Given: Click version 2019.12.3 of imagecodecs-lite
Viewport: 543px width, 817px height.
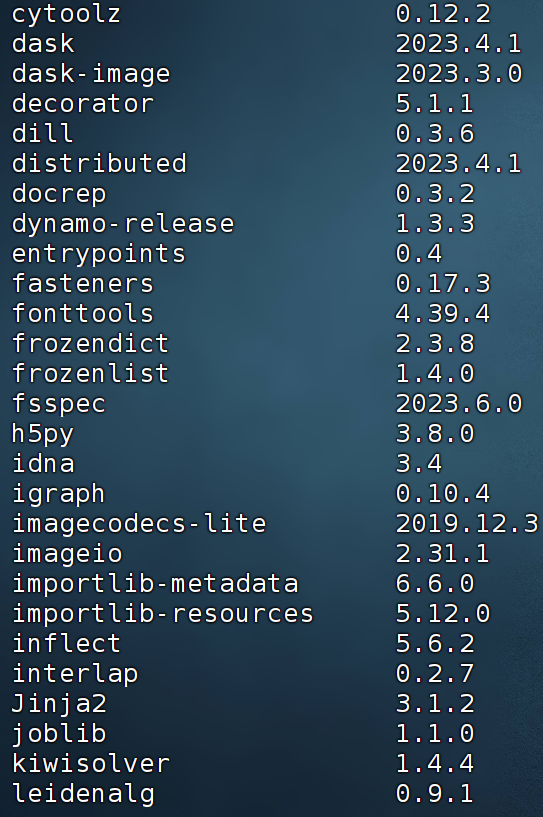Looking at the screenshot, I should (467, 524).
